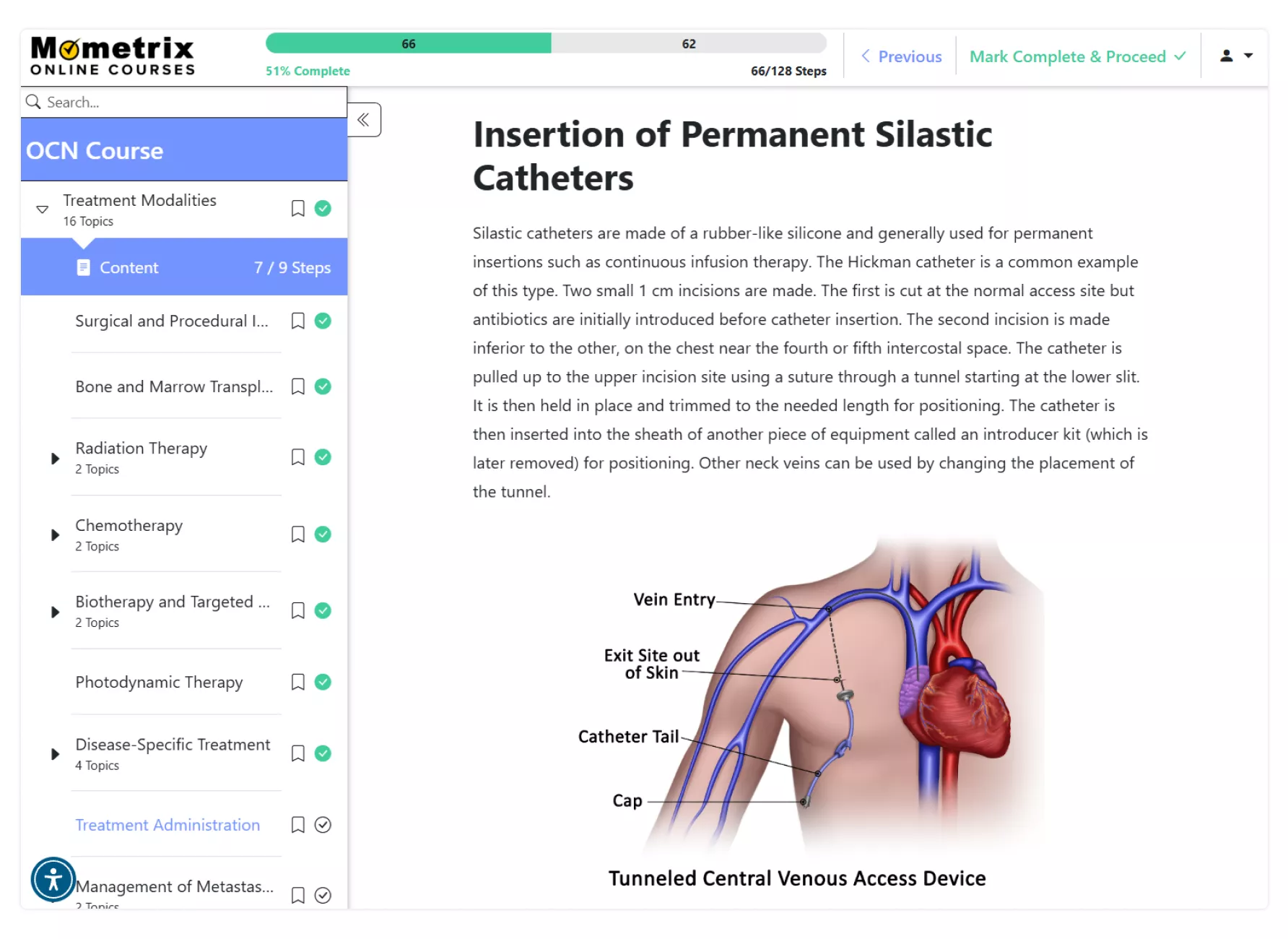Toggle completion check for Surgical and Procedural

(x=323, y=321)
